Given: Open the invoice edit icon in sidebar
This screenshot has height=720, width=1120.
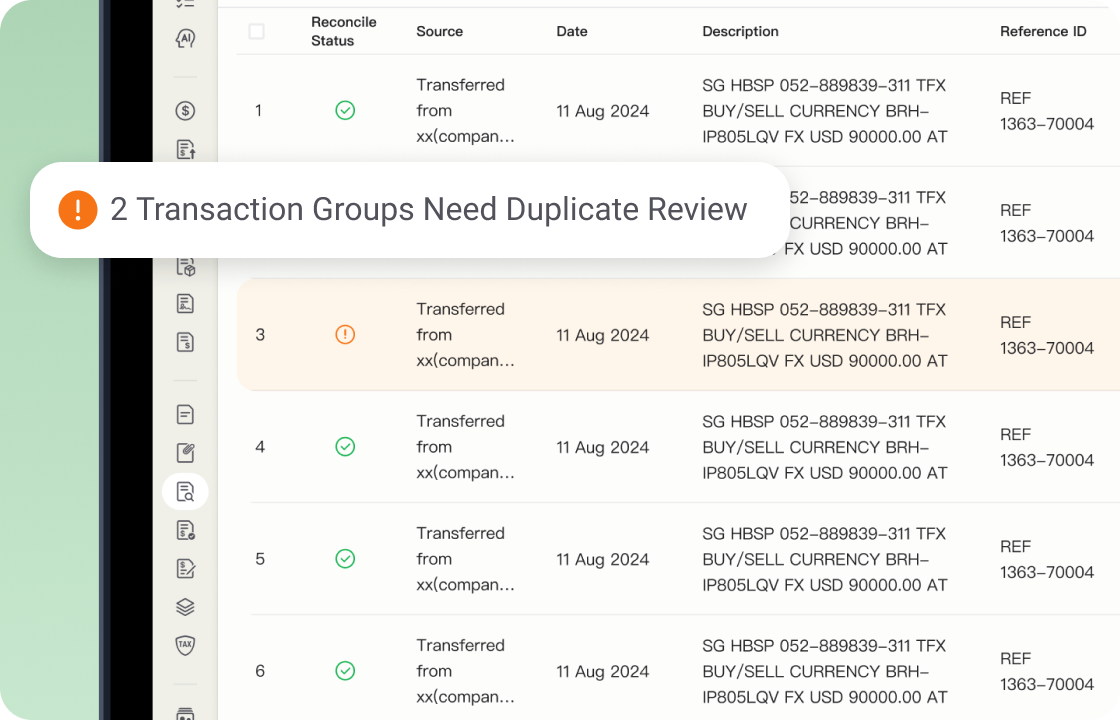Looking at the screenshot, I should (185, 568).
